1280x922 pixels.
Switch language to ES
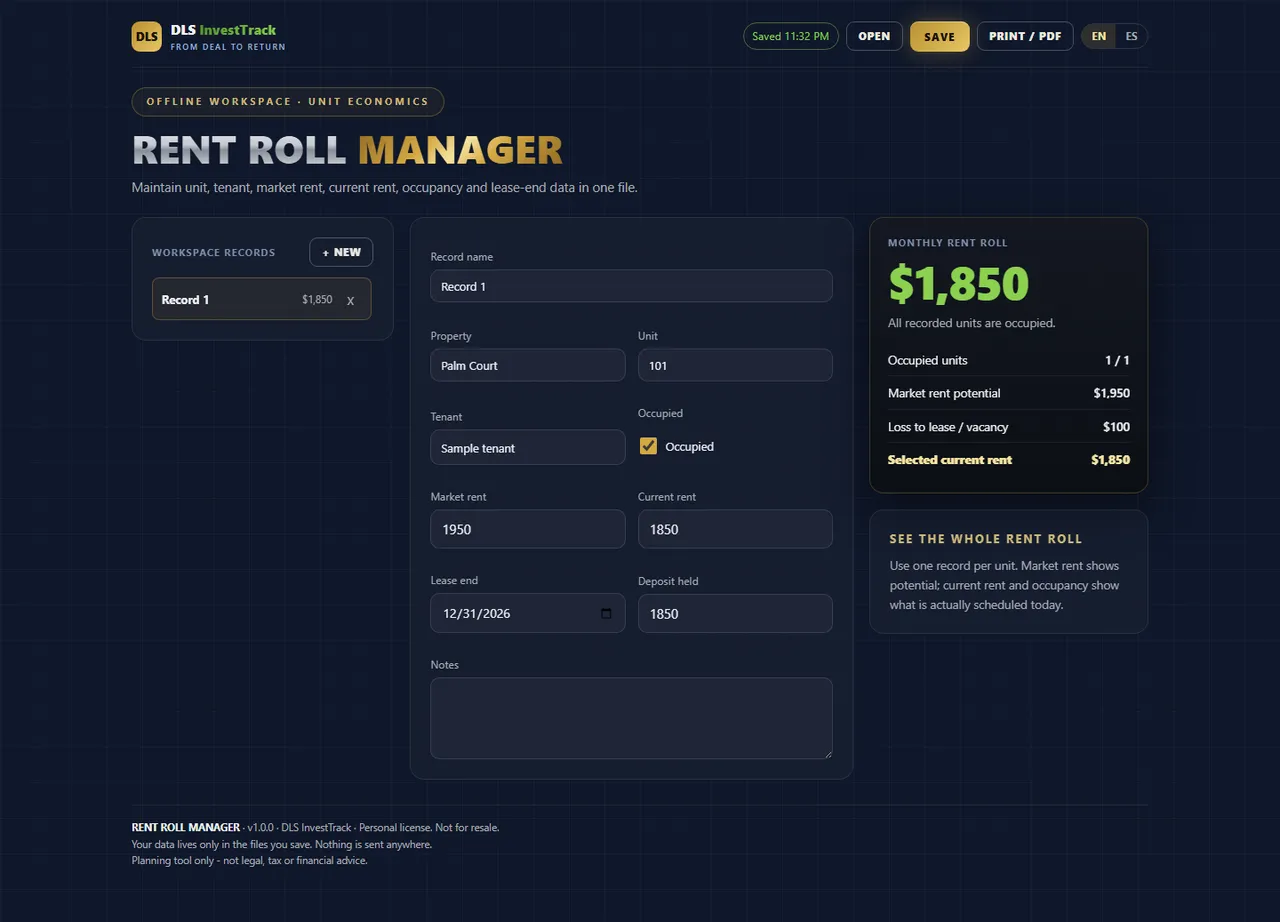click(1131, 36)
